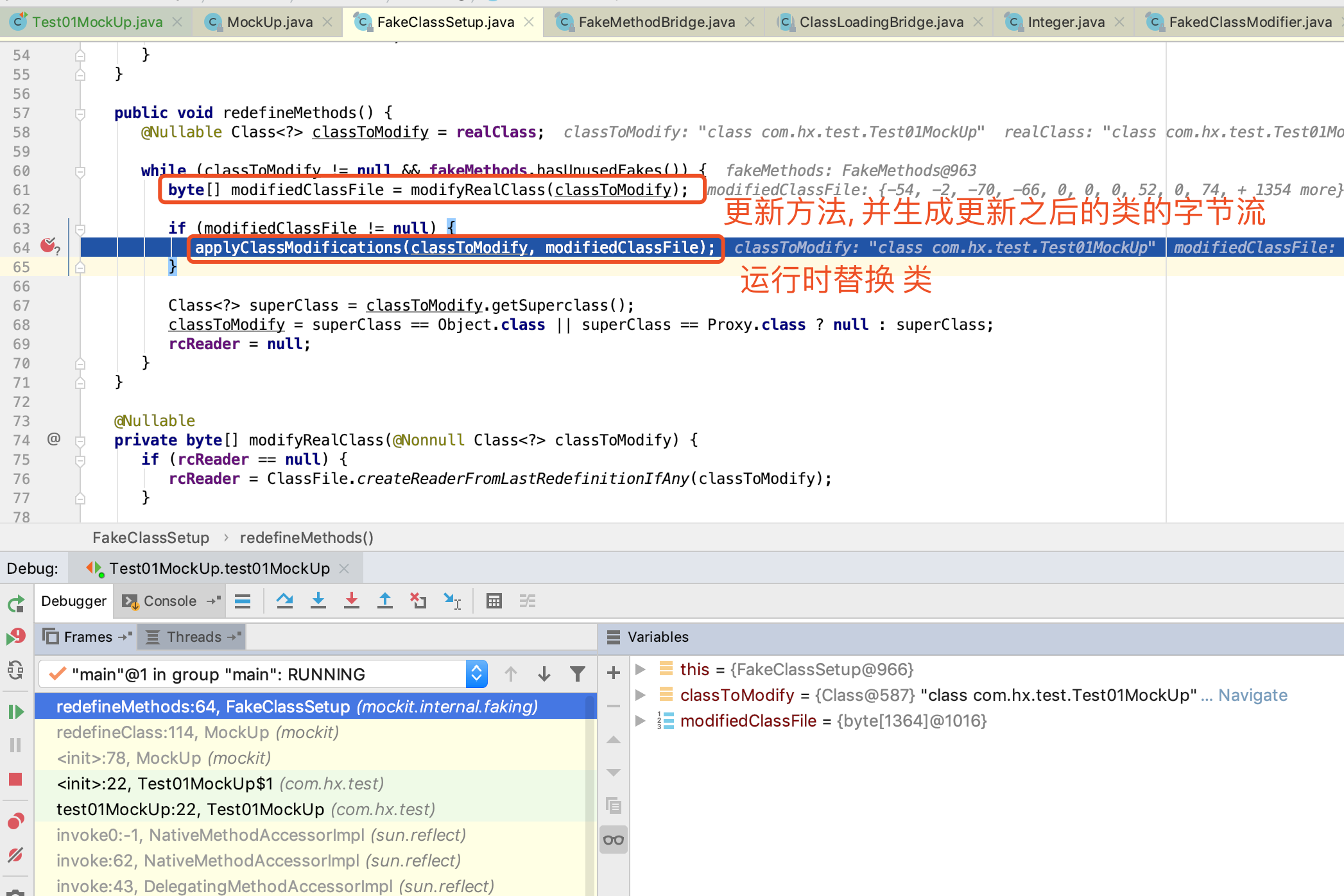
Task: Add new watch with plus button
Action: (x=613, y=673)
